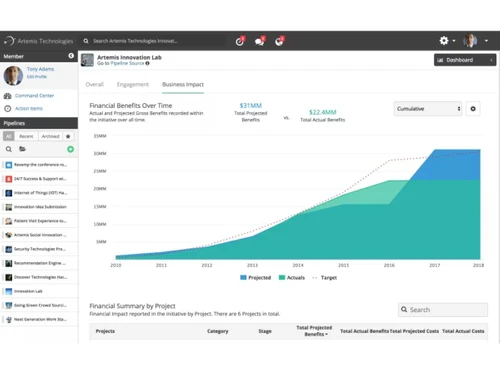Sort by Total Actual Benefits column
Viewport: 500px width, 375px height.
(x=364, y=331)
